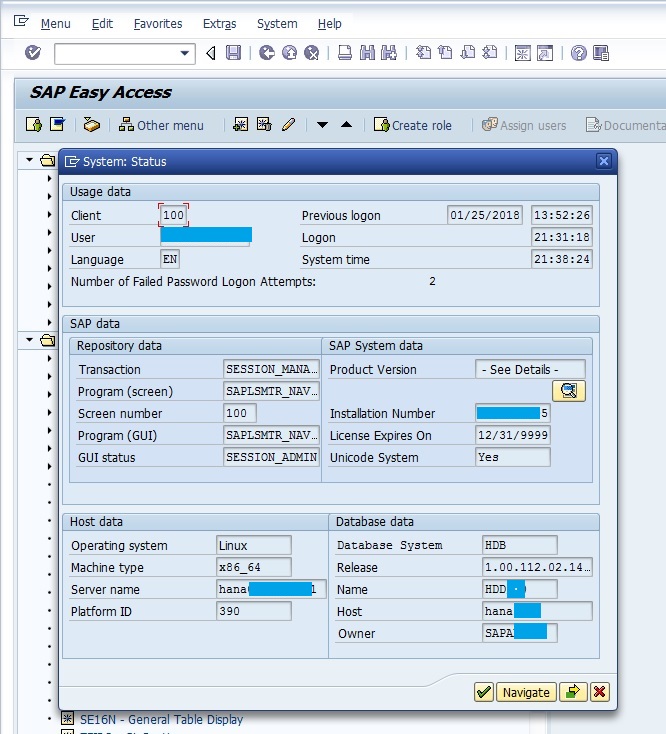
Task: Open the Favorites menu
Action: (158, 23)
